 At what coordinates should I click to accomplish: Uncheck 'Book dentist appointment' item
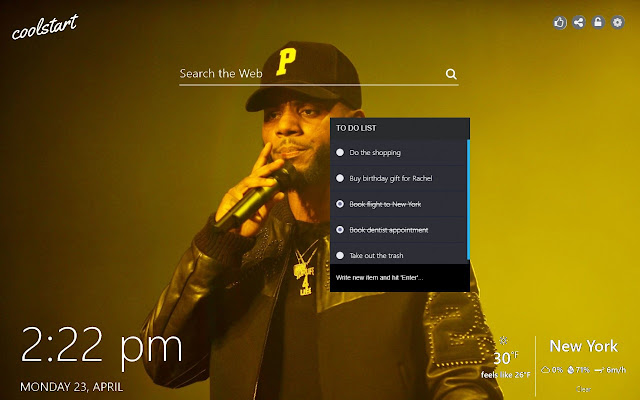pyautogui.click(x=340, y=230)
